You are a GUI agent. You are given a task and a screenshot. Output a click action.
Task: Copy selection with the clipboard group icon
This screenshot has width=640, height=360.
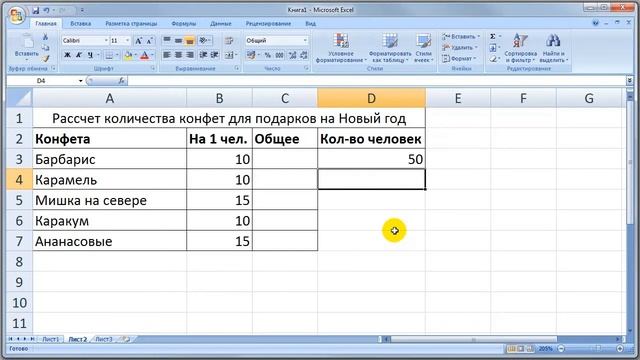(x=45, y=48)
